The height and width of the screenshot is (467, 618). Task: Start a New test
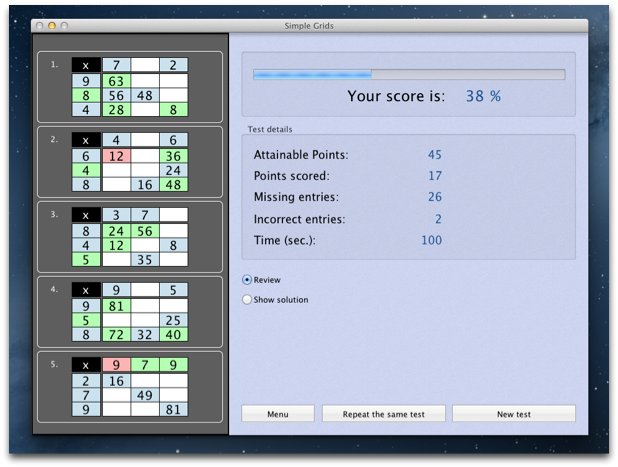tap(513, 414)
